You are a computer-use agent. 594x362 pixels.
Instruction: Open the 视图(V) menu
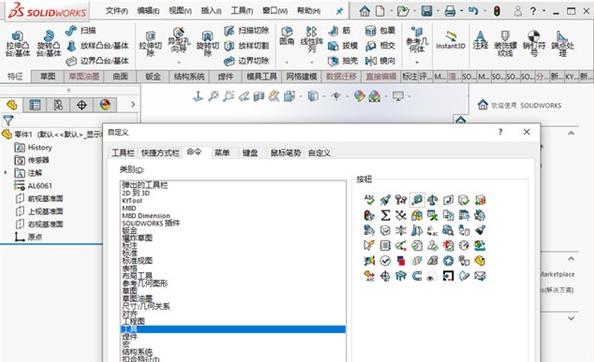180,11
